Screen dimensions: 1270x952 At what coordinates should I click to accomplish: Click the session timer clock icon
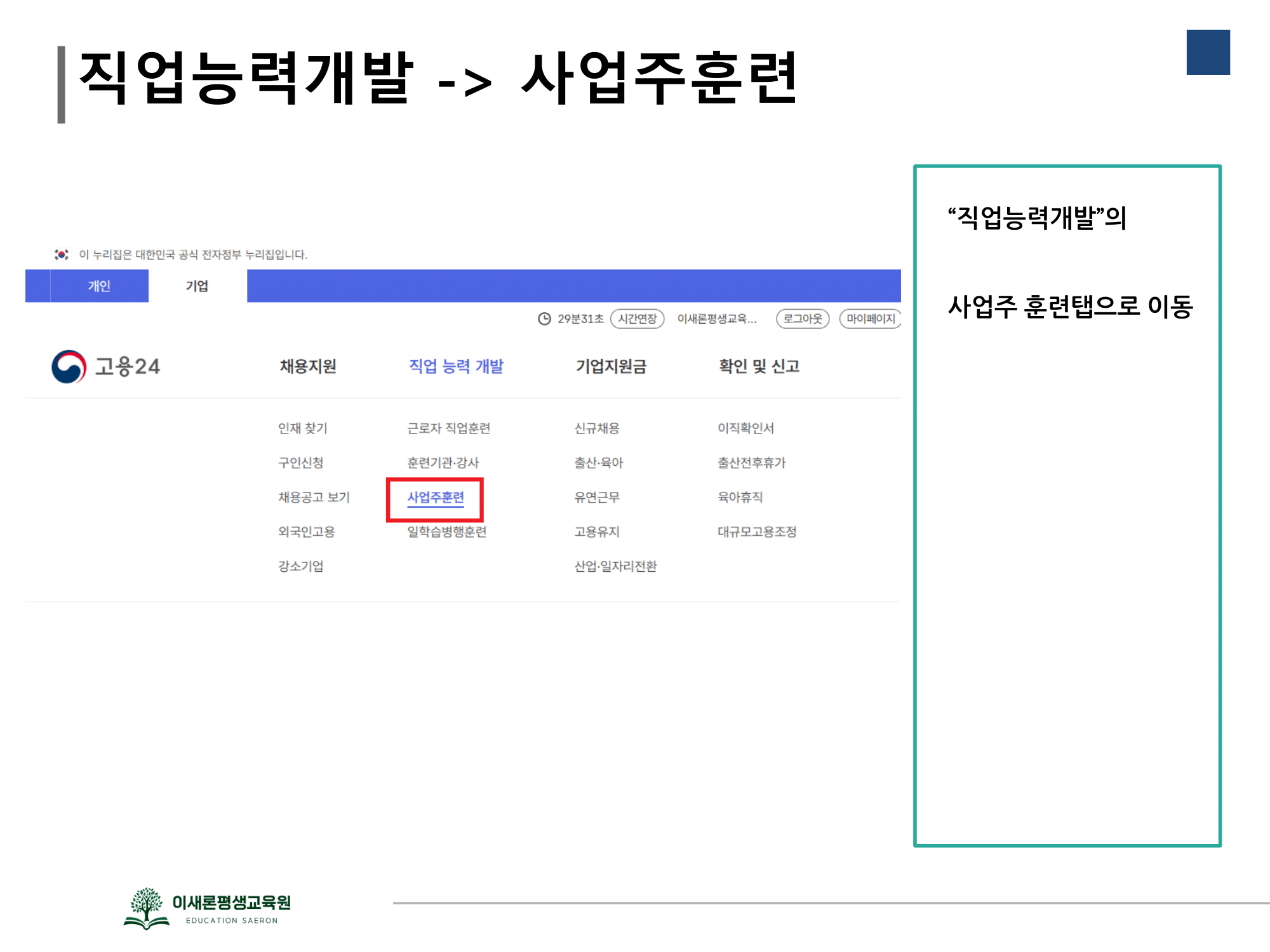click(544, 319)
